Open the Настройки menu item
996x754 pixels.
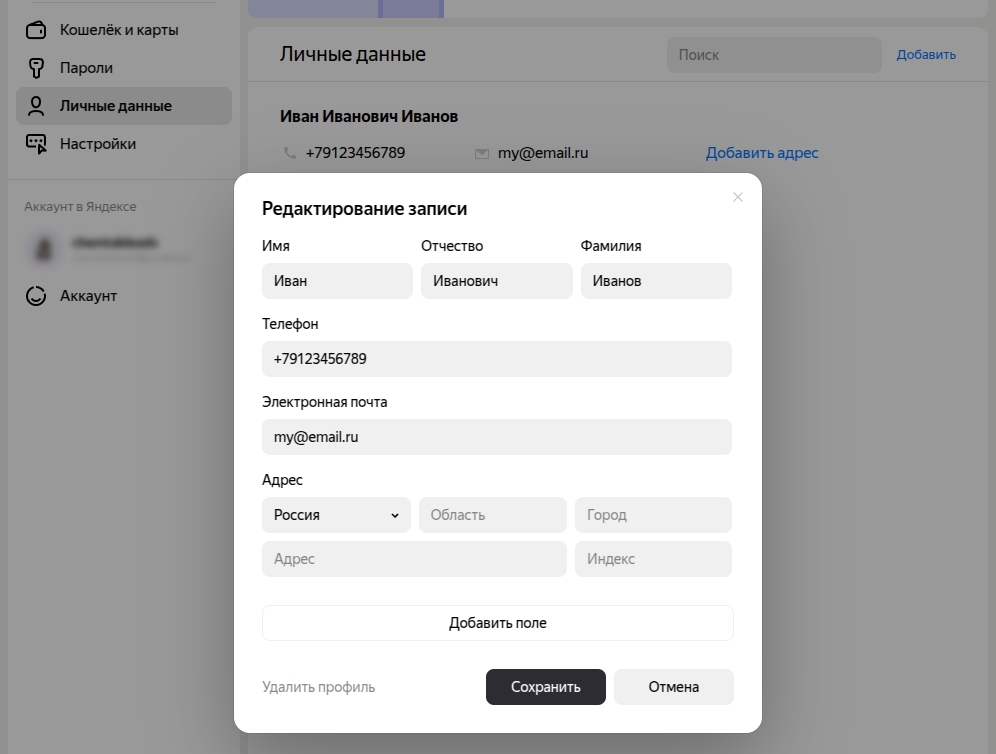point(98,144)
